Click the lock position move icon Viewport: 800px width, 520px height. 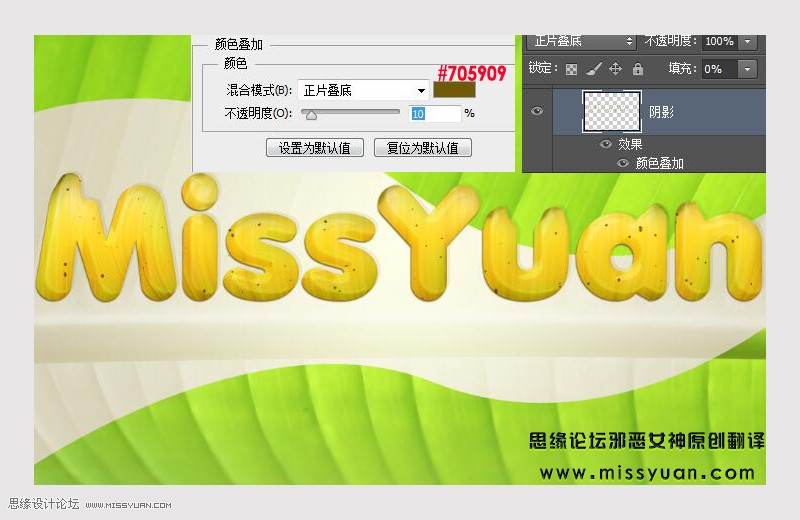(615, 69)
